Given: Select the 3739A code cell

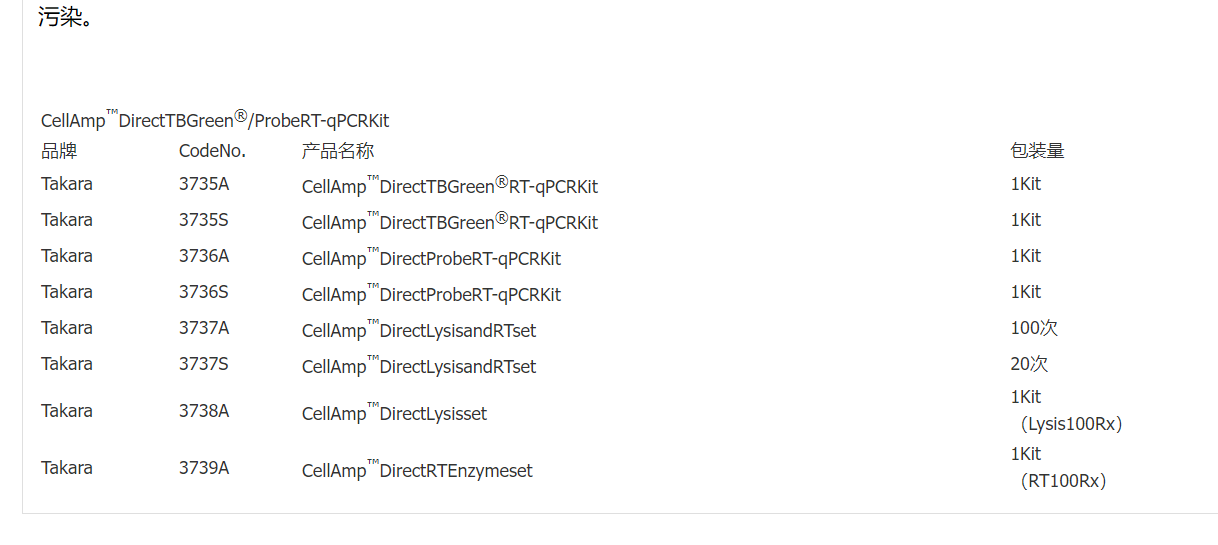Looking at the screenshot, I should coord(204,468).
